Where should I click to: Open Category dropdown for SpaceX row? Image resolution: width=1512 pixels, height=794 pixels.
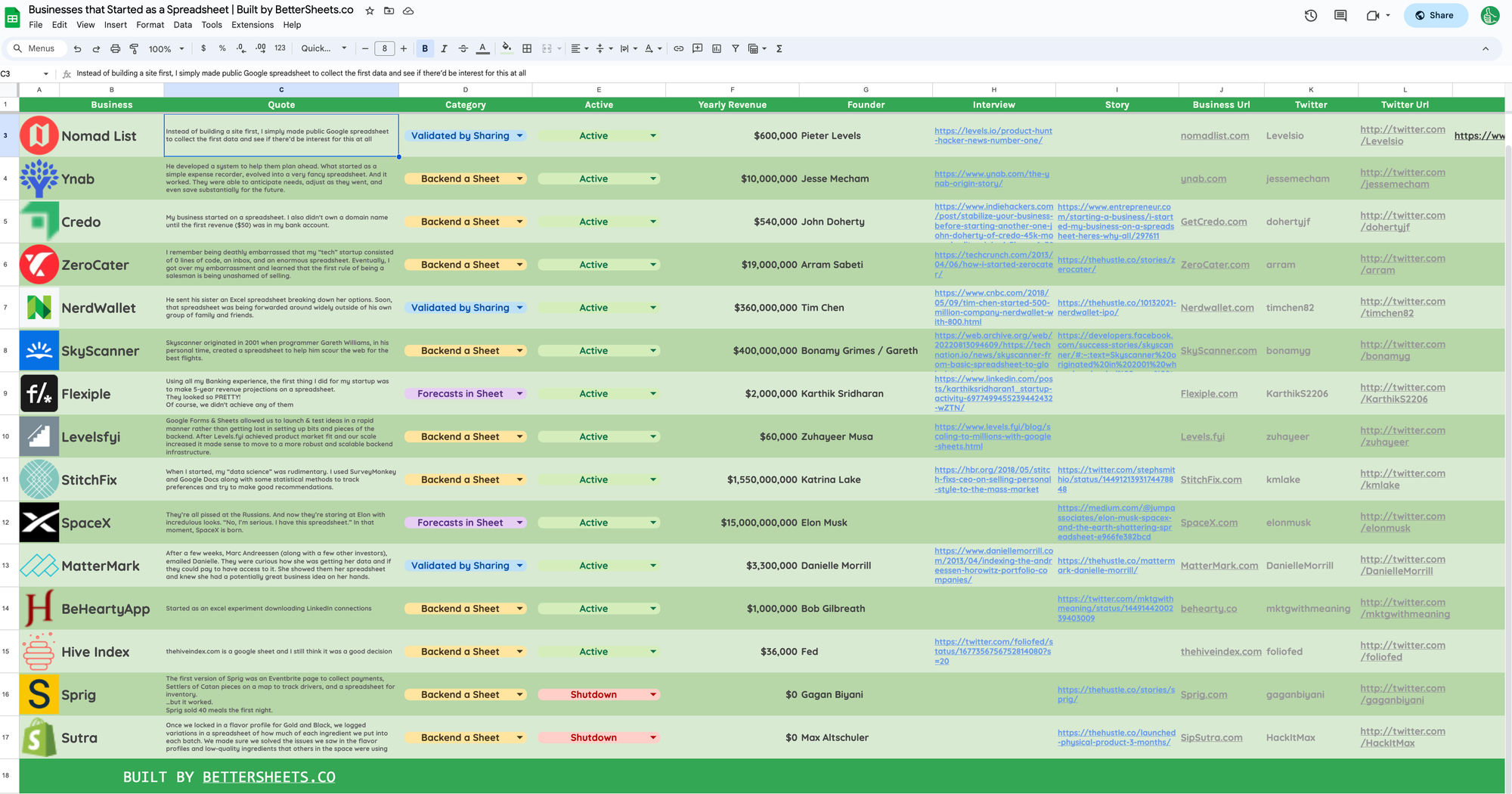pyautogui.click(x=520, y=523)
